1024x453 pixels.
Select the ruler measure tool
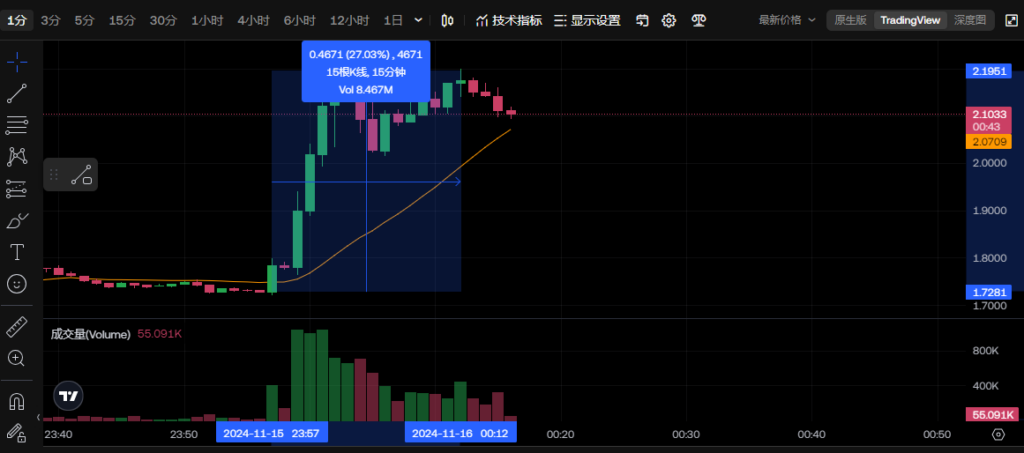(17, 326)
